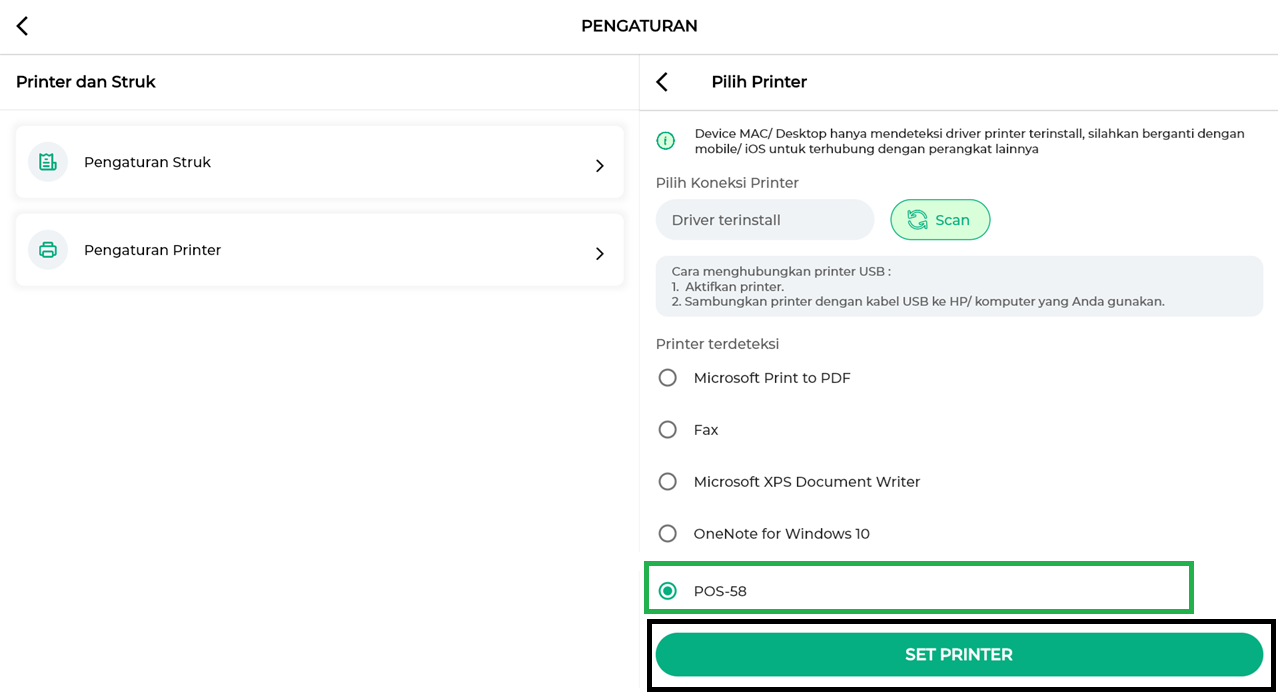Screen dimensions: 1278x700
Task: Click the USB printer connection instructions box
Action: point(958,286)
